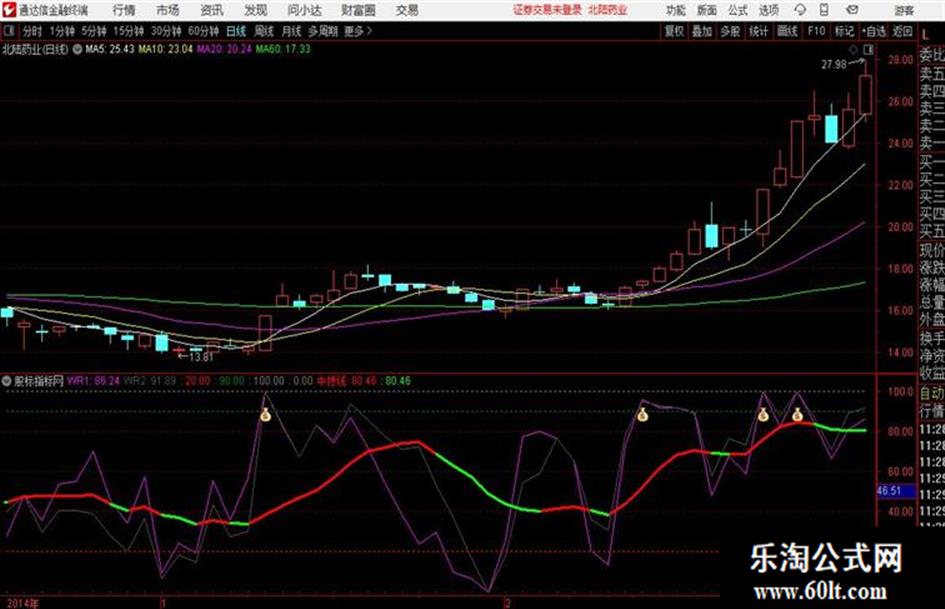Click the diamond icon above the price axis
The height and width of the screenshot is (609, 945).
pyautogui.click(x=853, y=49)
